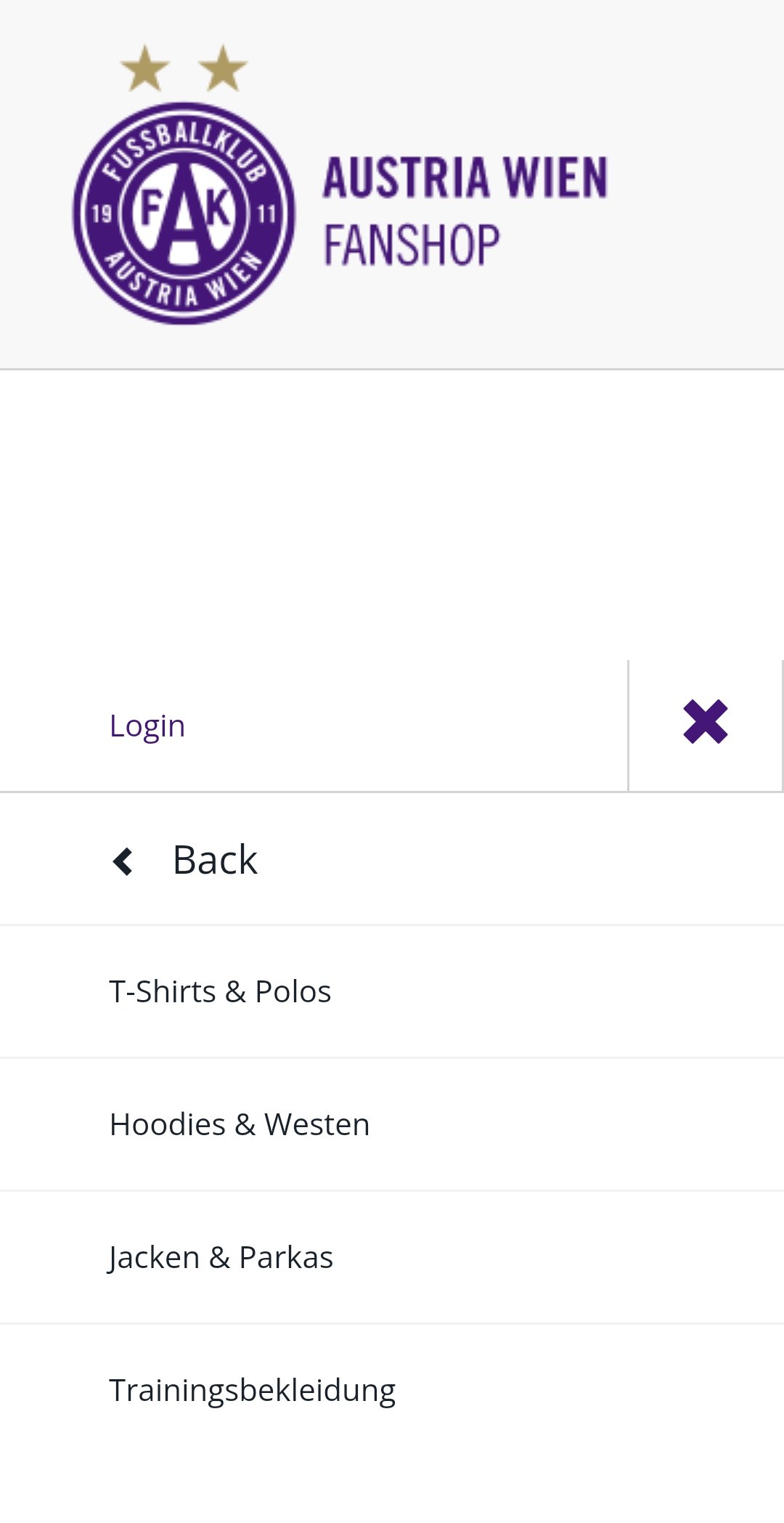Image resolution: width=784 pixels, height=1523 pixels.
Task: Click the year 19 on crest ring
Action: point(102,214)
